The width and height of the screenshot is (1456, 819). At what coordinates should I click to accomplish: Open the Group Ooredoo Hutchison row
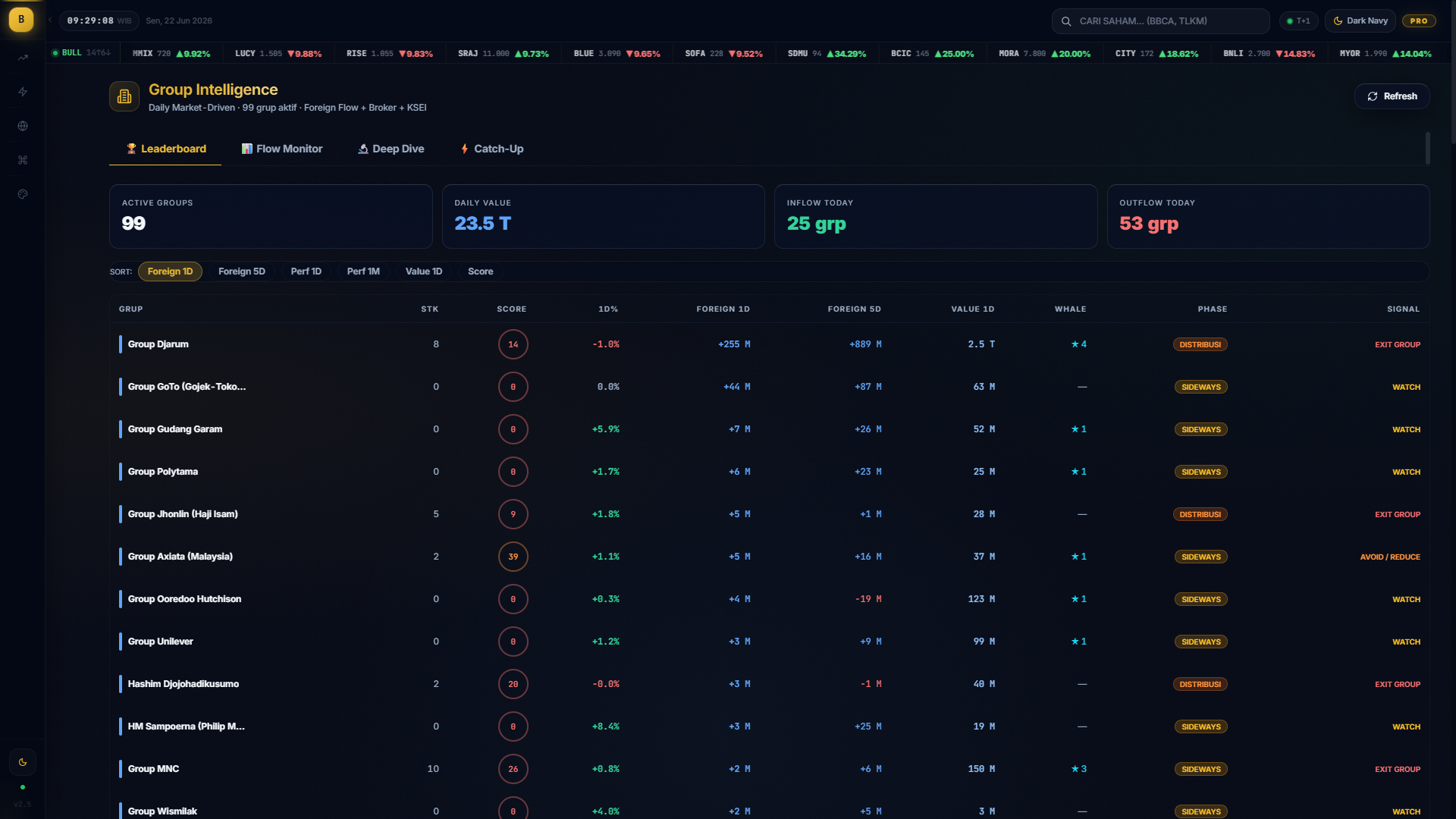(769, 599)
